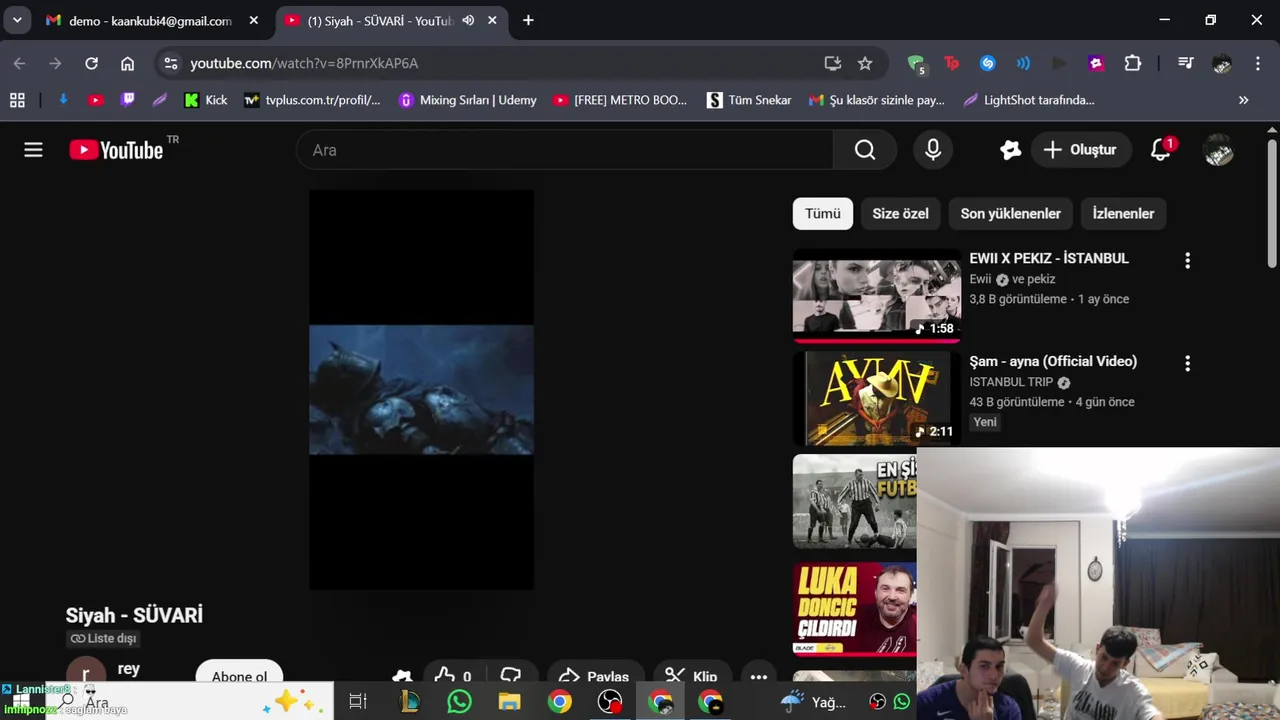Reload the current page
1280x720 pixels.
[x=91, y=63]
